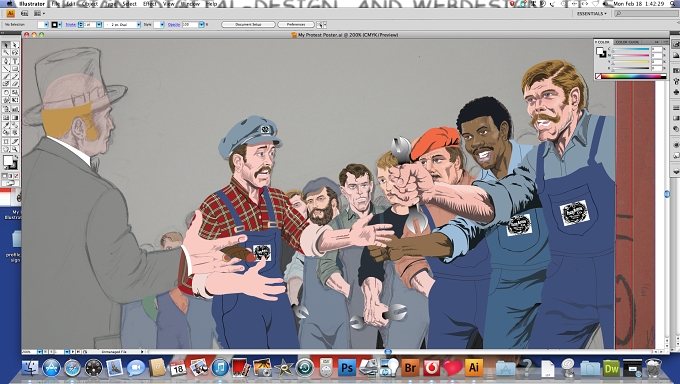The height and width of the screenshot is (384, 680).
Task: Select the Rotate tool
Action: (6, 92)
